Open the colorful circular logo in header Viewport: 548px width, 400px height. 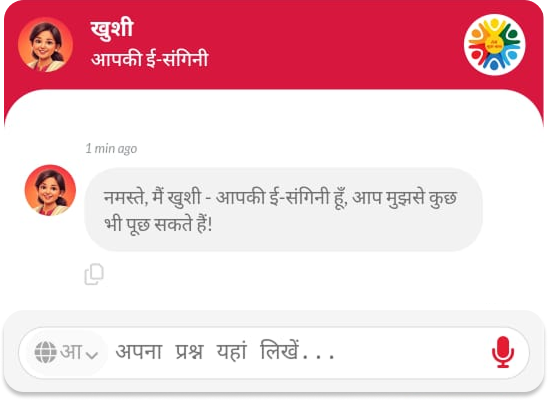tap(494, 45)
